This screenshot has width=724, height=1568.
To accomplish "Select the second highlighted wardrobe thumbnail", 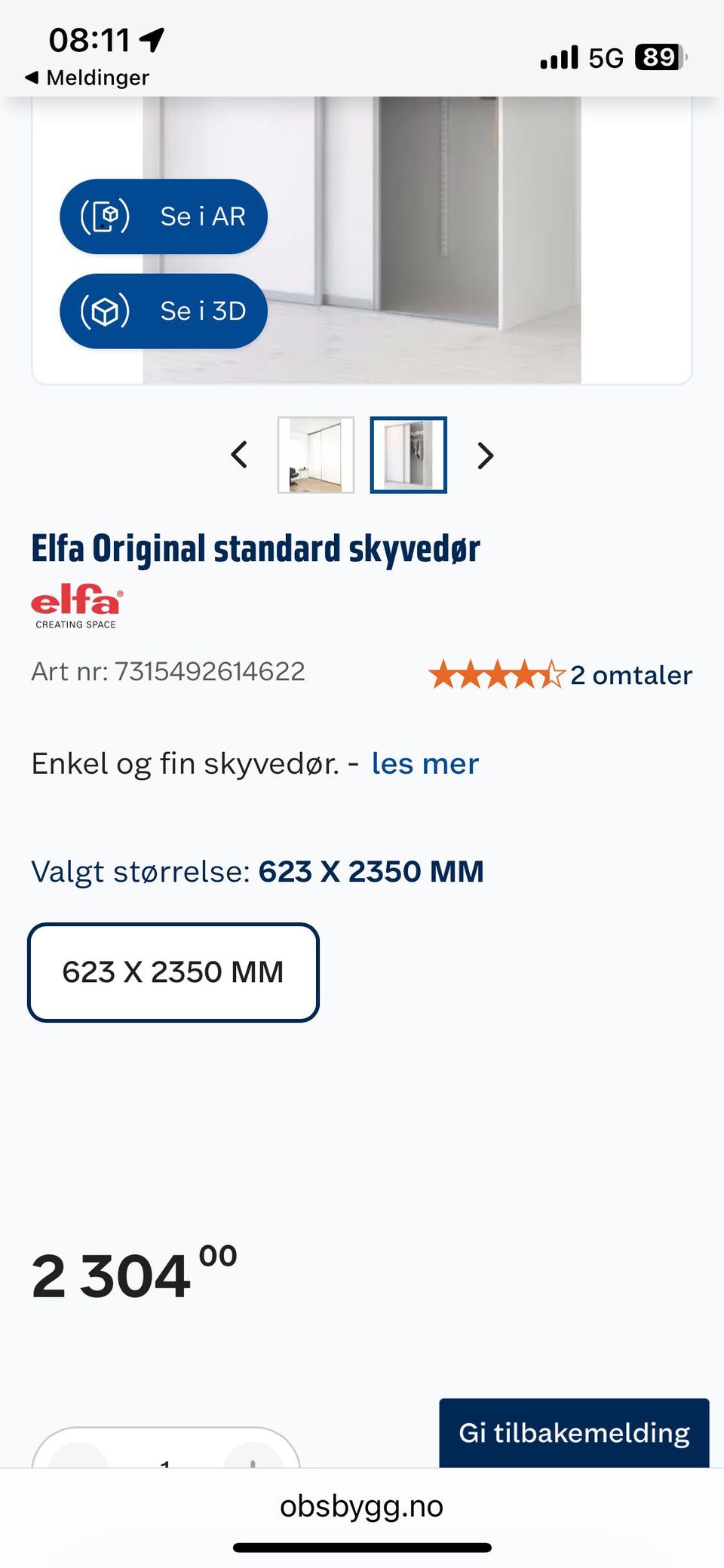I will tap(408, 455).
